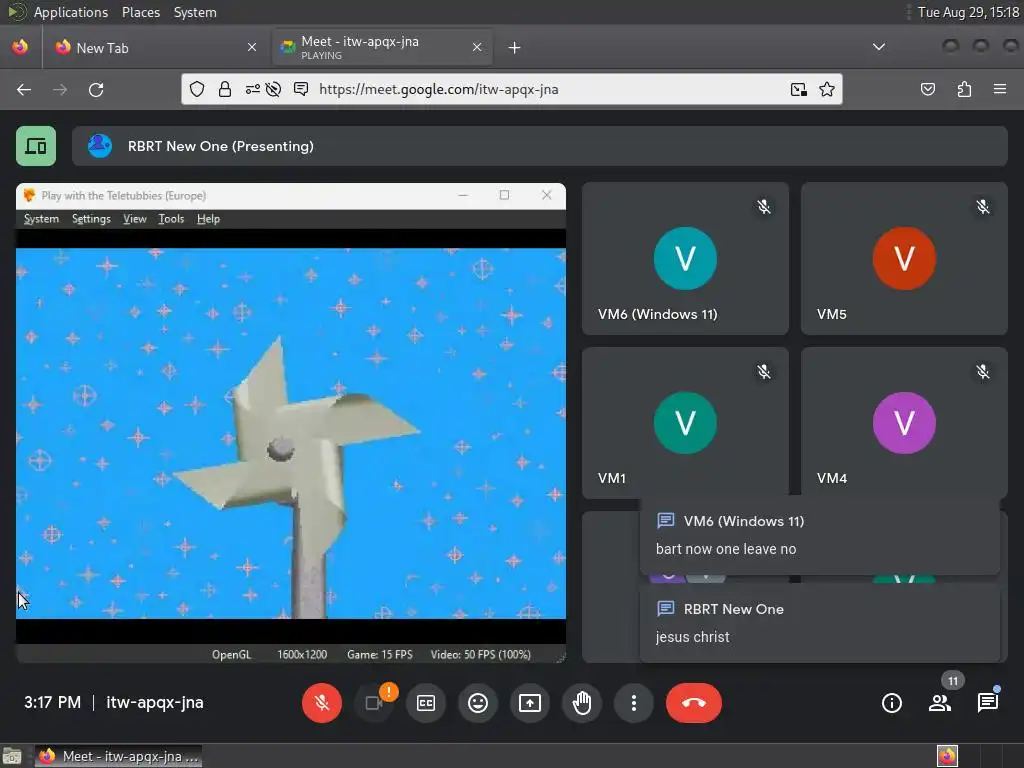Close the Meet tab
The height and width of the screenshot is (768, 1024).
477,47
